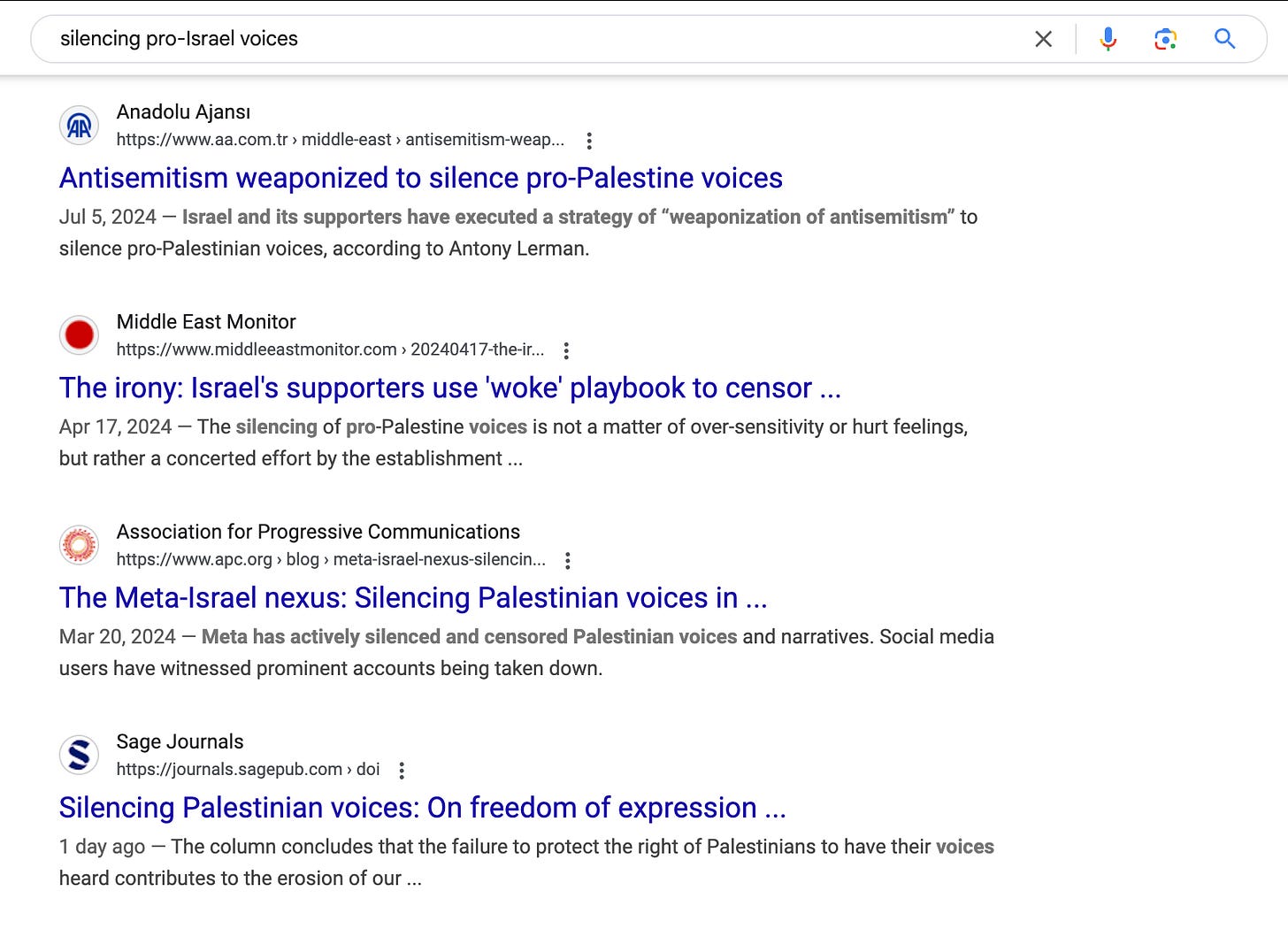Open 'Silencing Palestinian voices: On freedom of expression' link
This screenshot has height=929, width=1288.
click(x=423, y=807)
